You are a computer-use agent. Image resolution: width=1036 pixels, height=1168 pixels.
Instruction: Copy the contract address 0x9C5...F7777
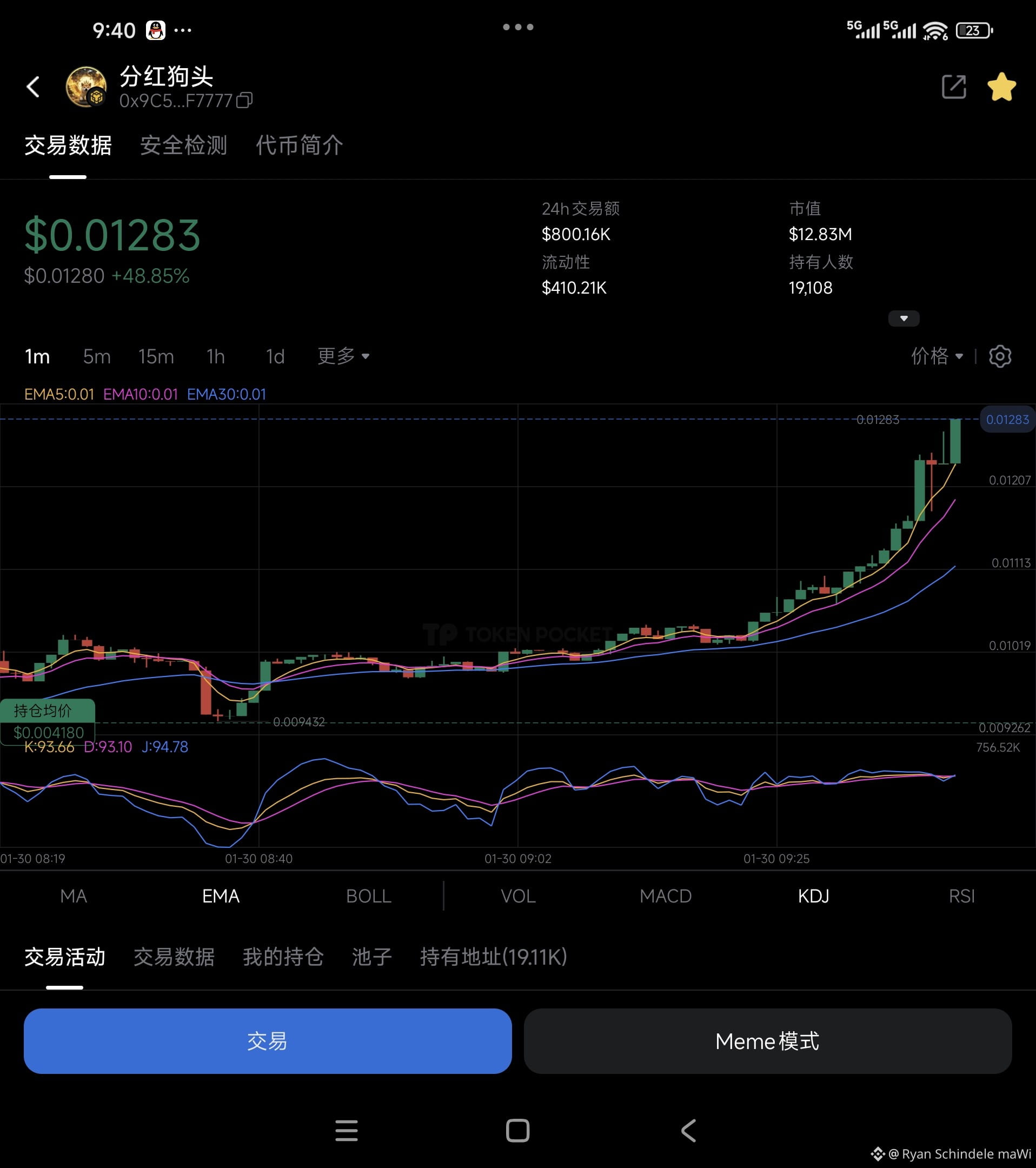click(x=244, y=101)
